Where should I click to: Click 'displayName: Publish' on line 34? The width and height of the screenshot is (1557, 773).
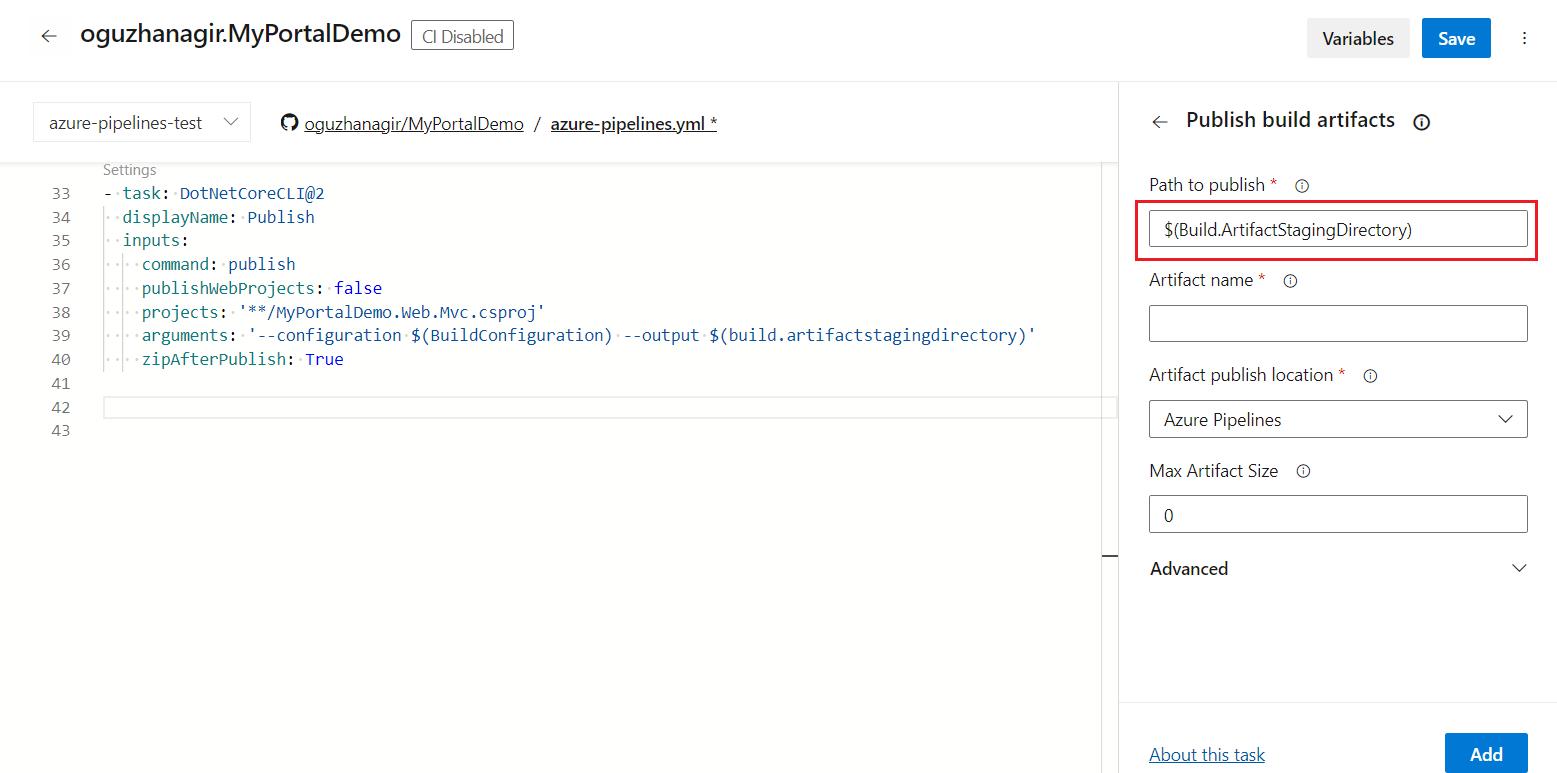(x=218, y=217)
